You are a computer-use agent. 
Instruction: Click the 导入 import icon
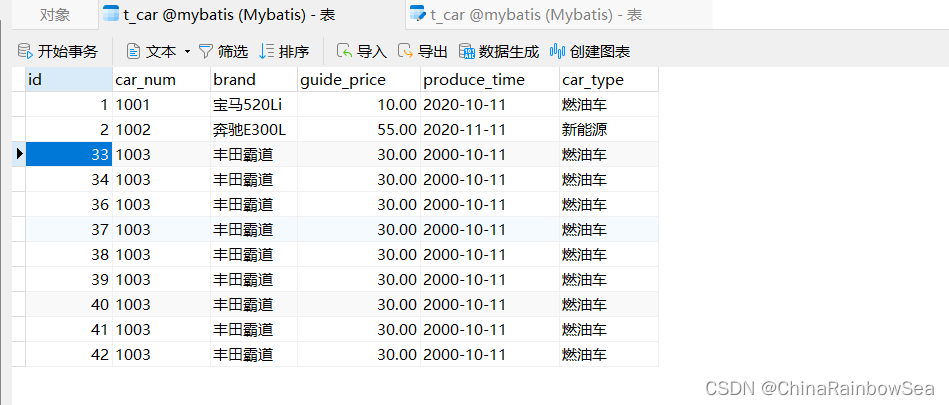coord(344,51)
